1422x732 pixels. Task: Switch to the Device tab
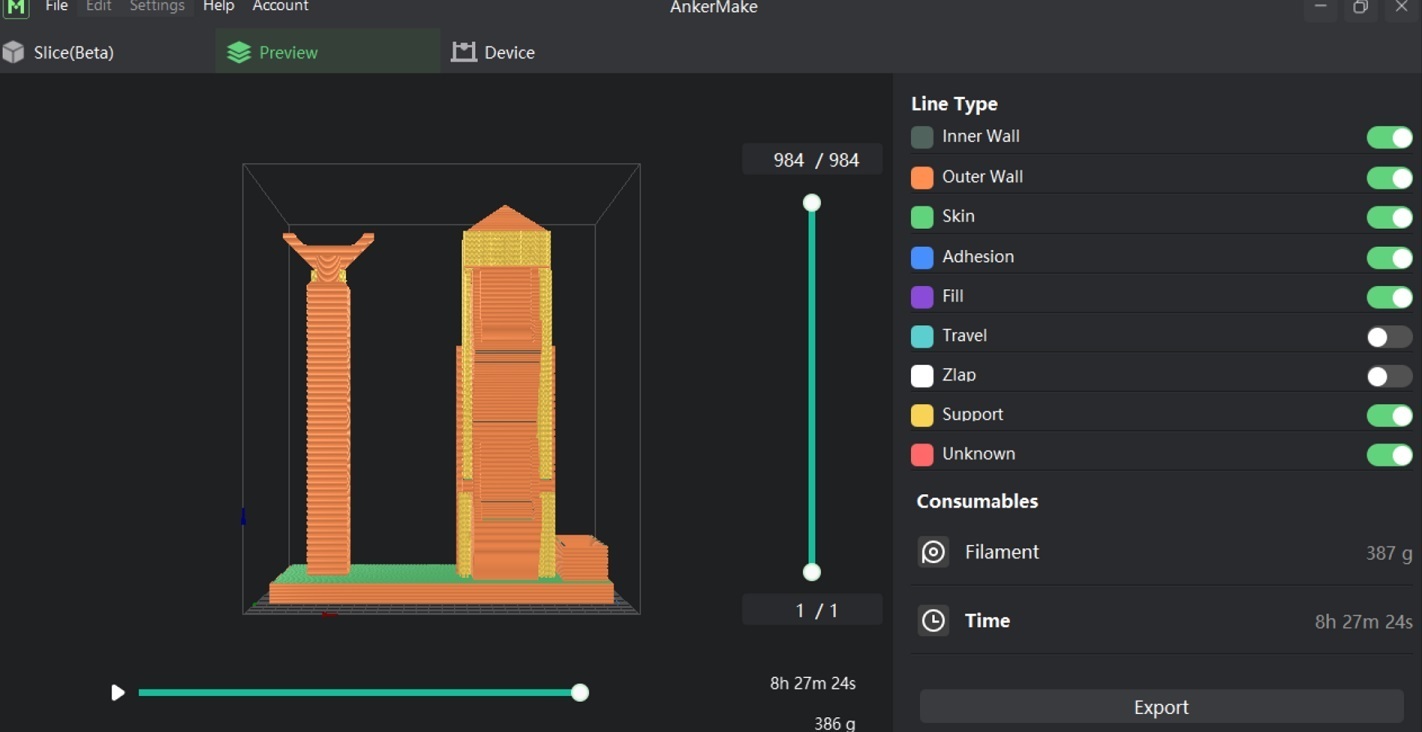(x=494, y=52)
